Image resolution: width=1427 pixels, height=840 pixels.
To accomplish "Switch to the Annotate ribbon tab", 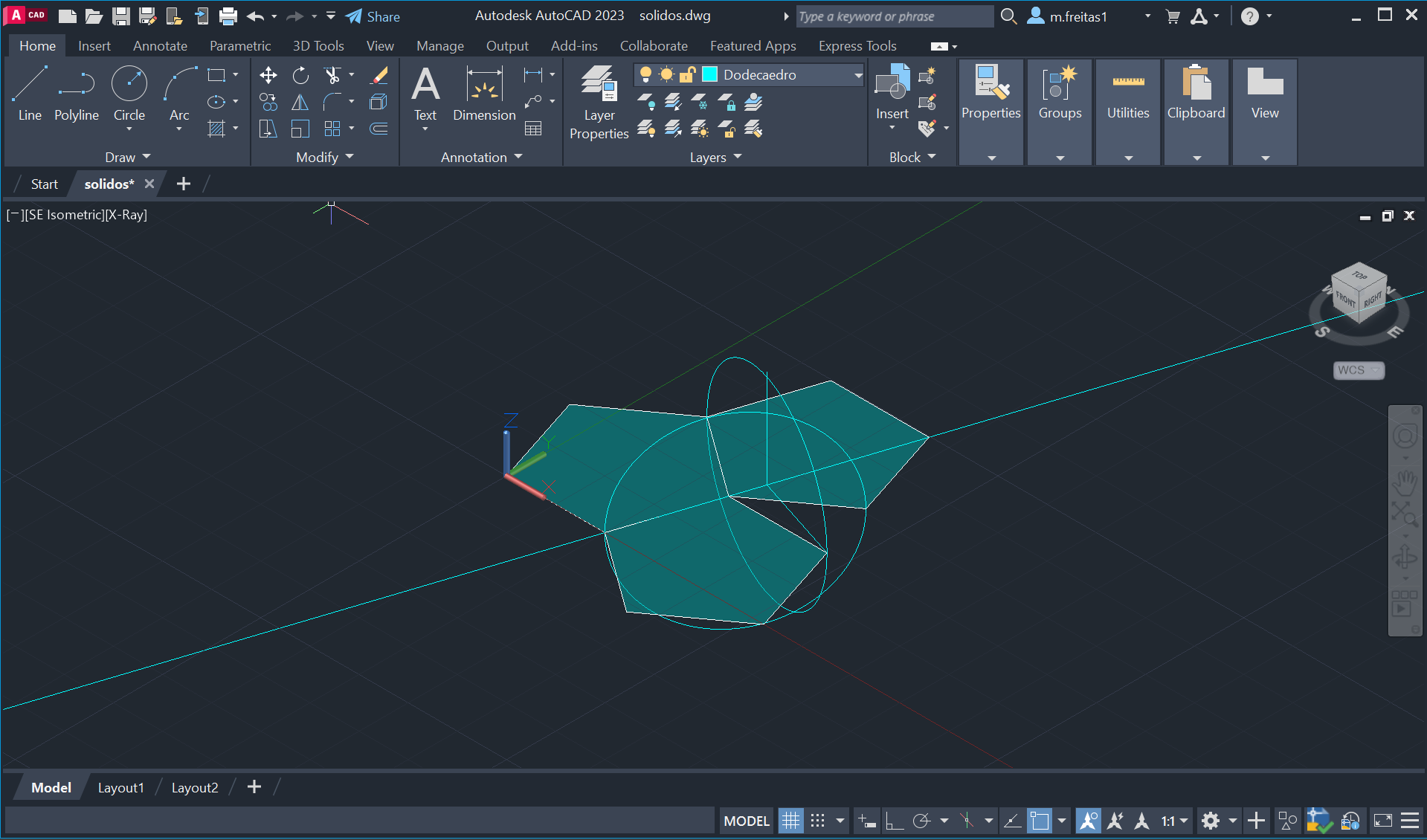I will pyautogui.click(x=160, y=46).
